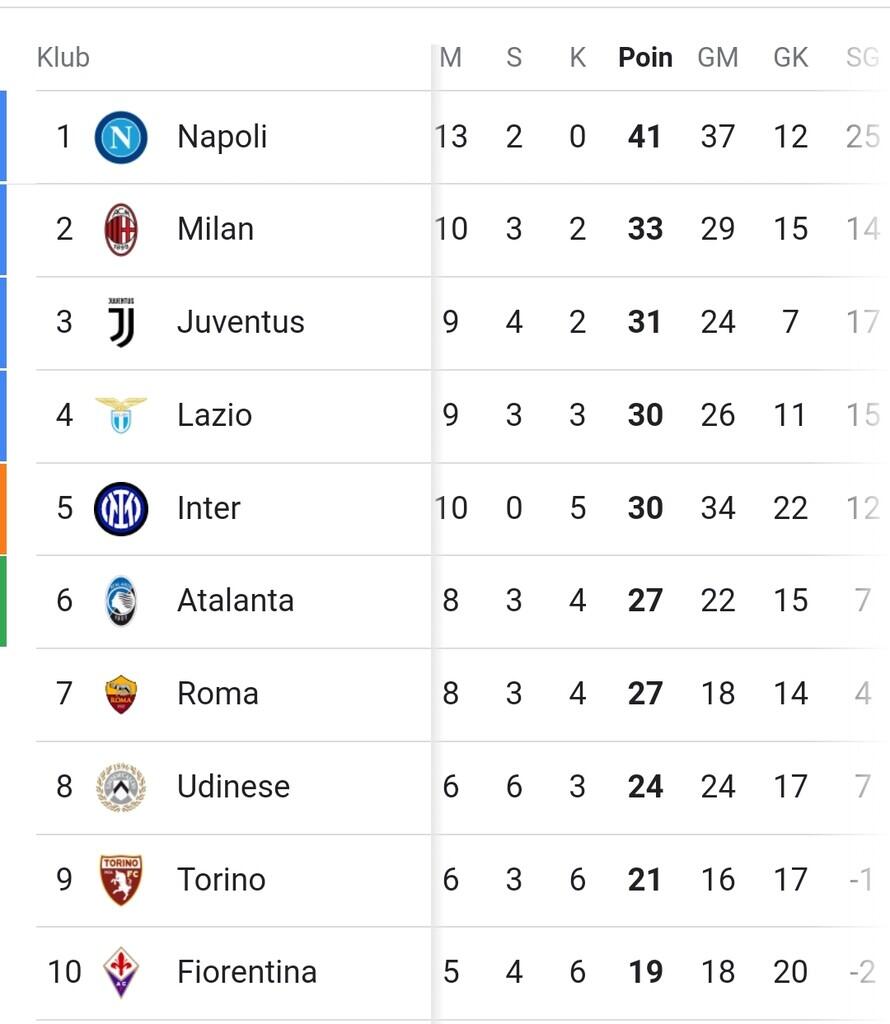Image resolution: width=890 pixels, height=1024 pixels.
Task: Open the Napoli team name link
Action: [222, 137]
